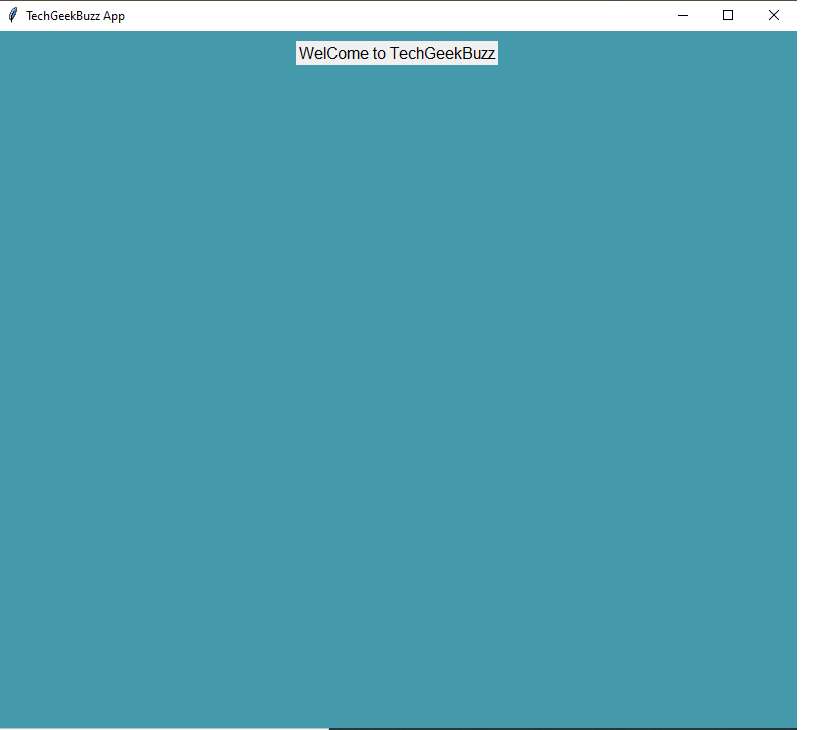The width and height of the screenshot is (818, 730).
Task: Minimize the TechGeekBuzz App window
Action: 683,15
